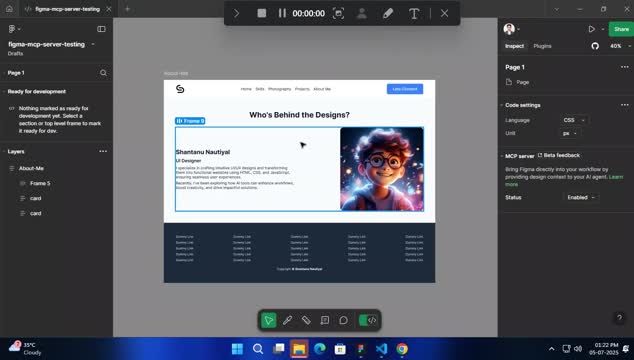The height and width of the screenshot is (360, 634).
Task: Pause the screen recording
Action: click(x=282, y=13)
